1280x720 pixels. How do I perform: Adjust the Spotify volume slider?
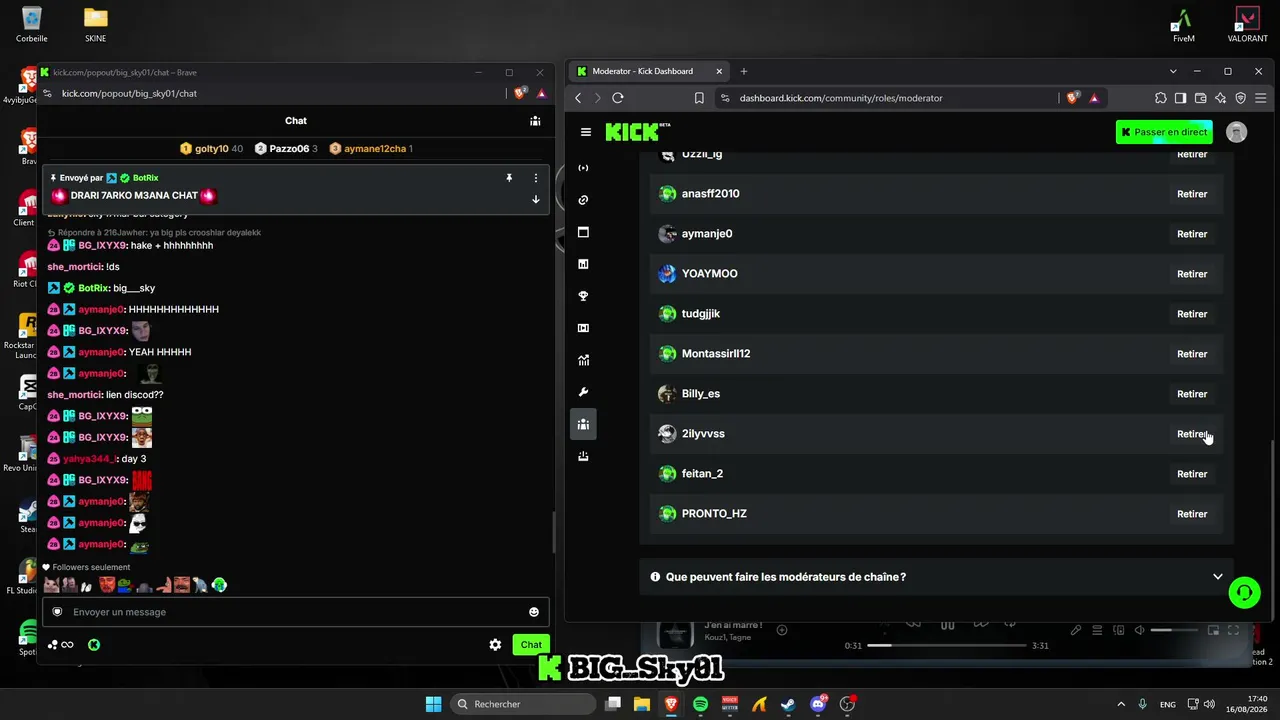pos(1174,630)
